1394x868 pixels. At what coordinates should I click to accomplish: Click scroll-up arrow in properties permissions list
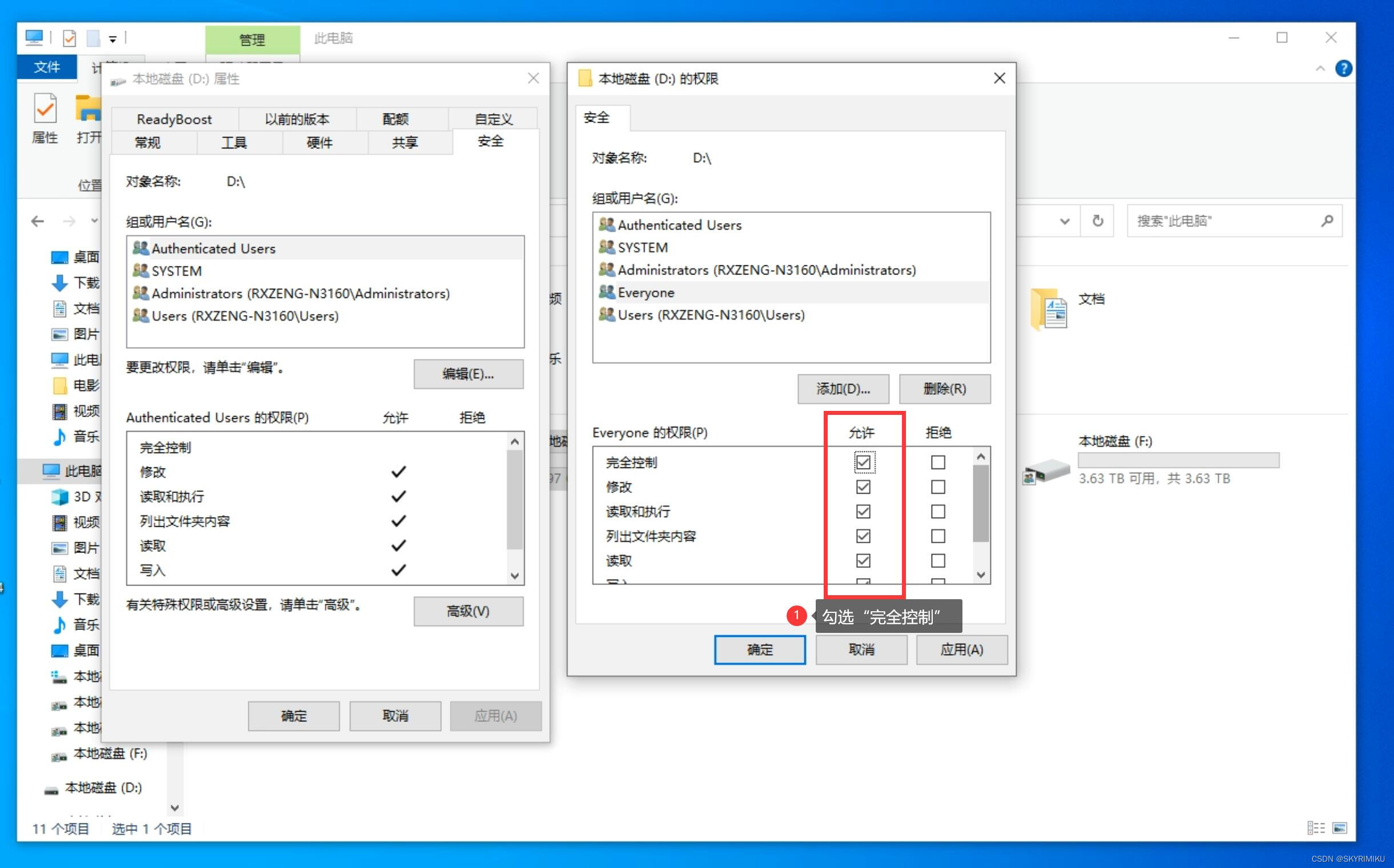point(514,442)
